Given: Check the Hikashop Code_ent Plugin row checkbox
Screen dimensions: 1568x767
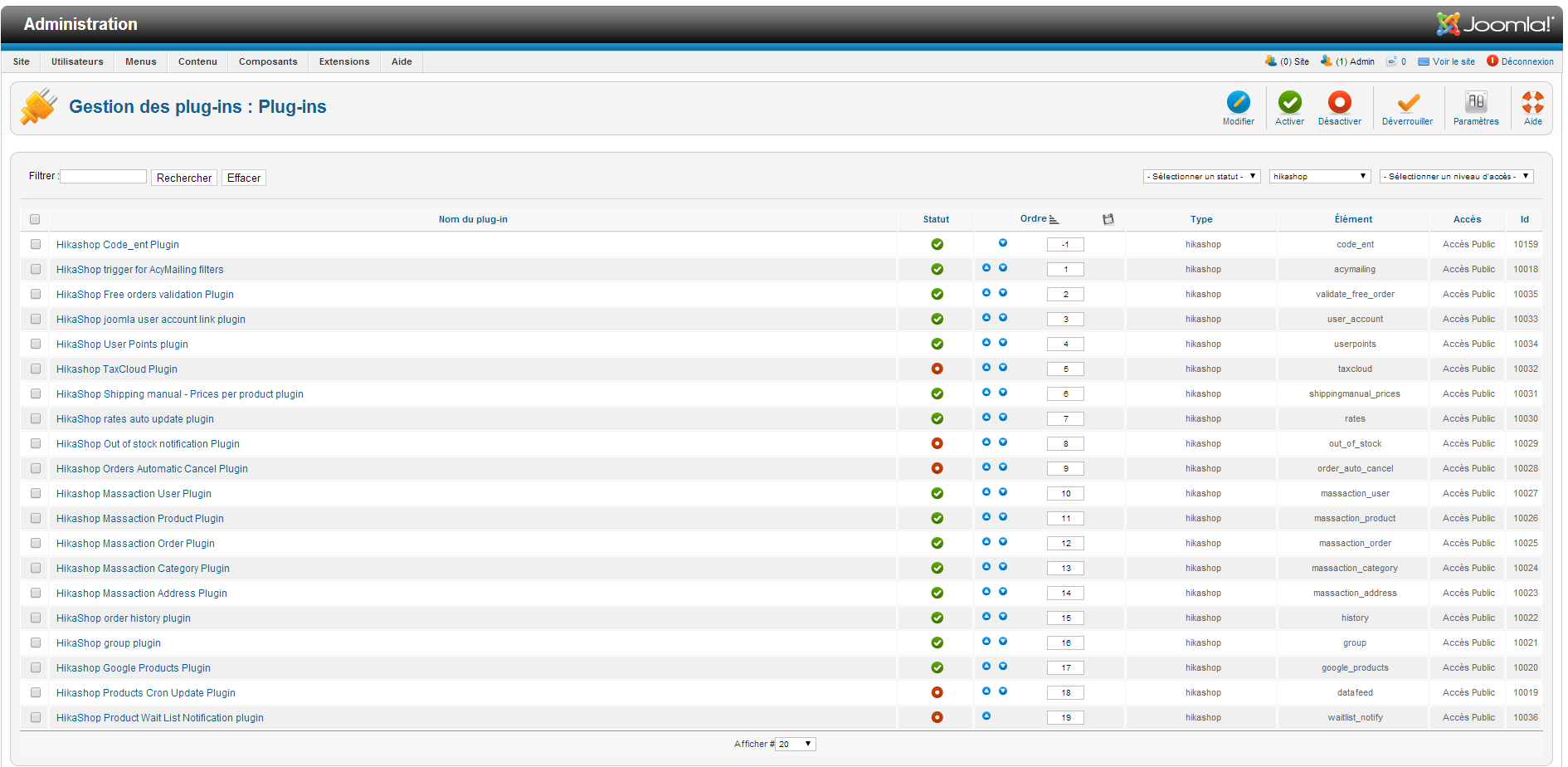Looking at the screenshot, I should 36,244.
